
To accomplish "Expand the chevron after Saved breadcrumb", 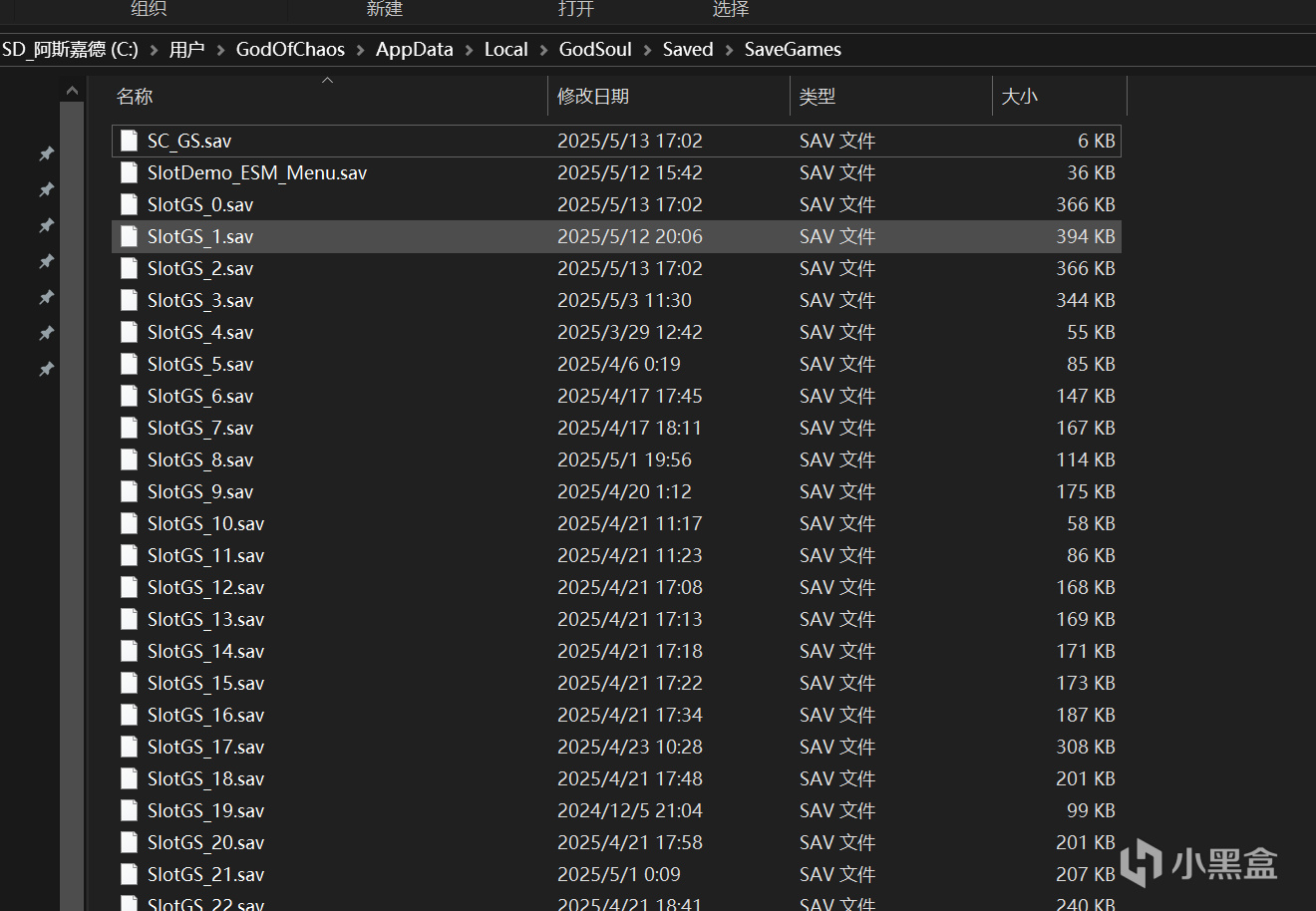I will pyautogui.click(x=730, y=50).
